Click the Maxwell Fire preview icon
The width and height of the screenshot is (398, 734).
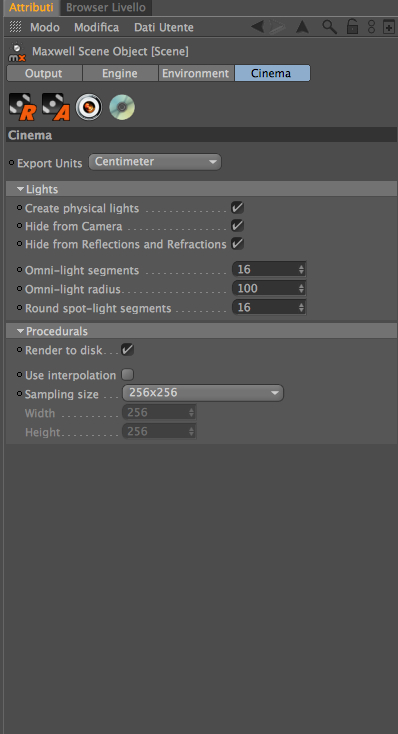point(89,107)
